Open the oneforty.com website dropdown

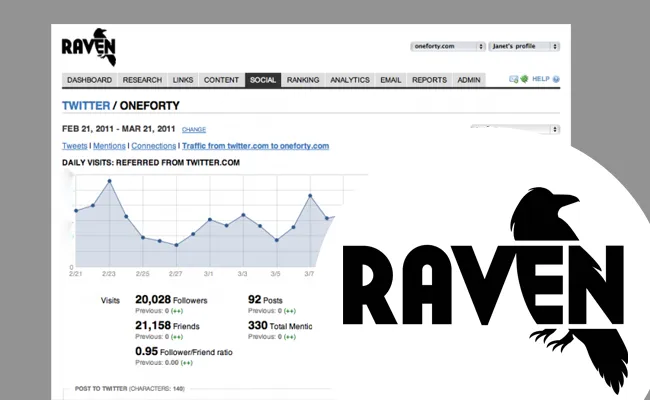(448, 46)
